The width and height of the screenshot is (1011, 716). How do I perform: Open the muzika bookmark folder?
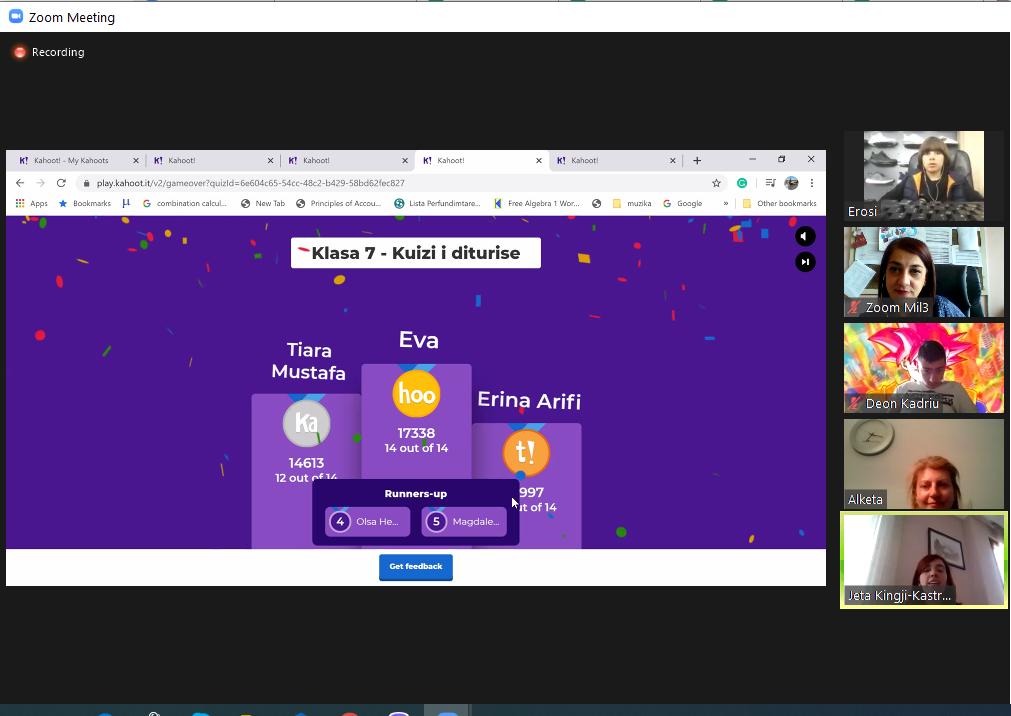click(x=632, y=203)
